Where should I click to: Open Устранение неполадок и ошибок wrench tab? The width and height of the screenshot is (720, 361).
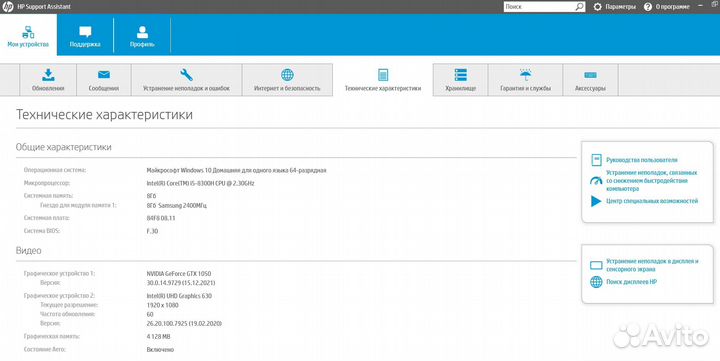coord(186,79)
